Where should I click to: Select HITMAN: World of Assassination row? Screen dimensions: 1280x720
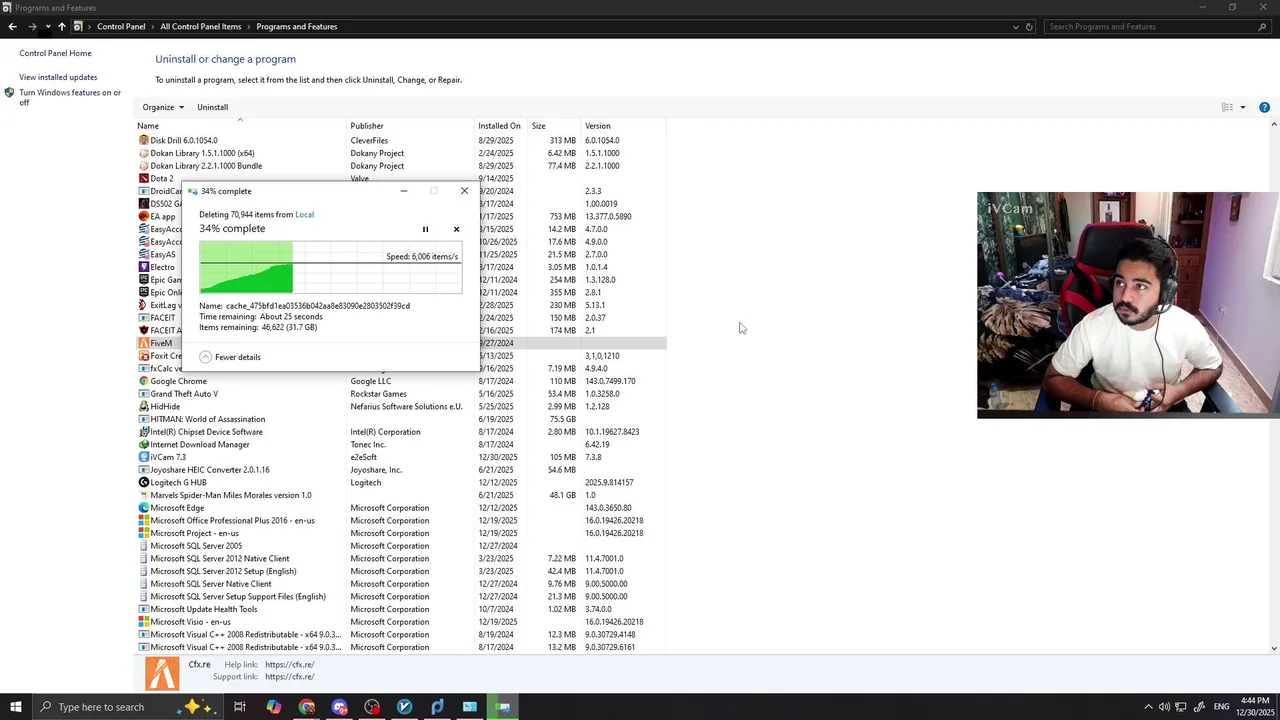pyautogui.click(x=401, y=419)
